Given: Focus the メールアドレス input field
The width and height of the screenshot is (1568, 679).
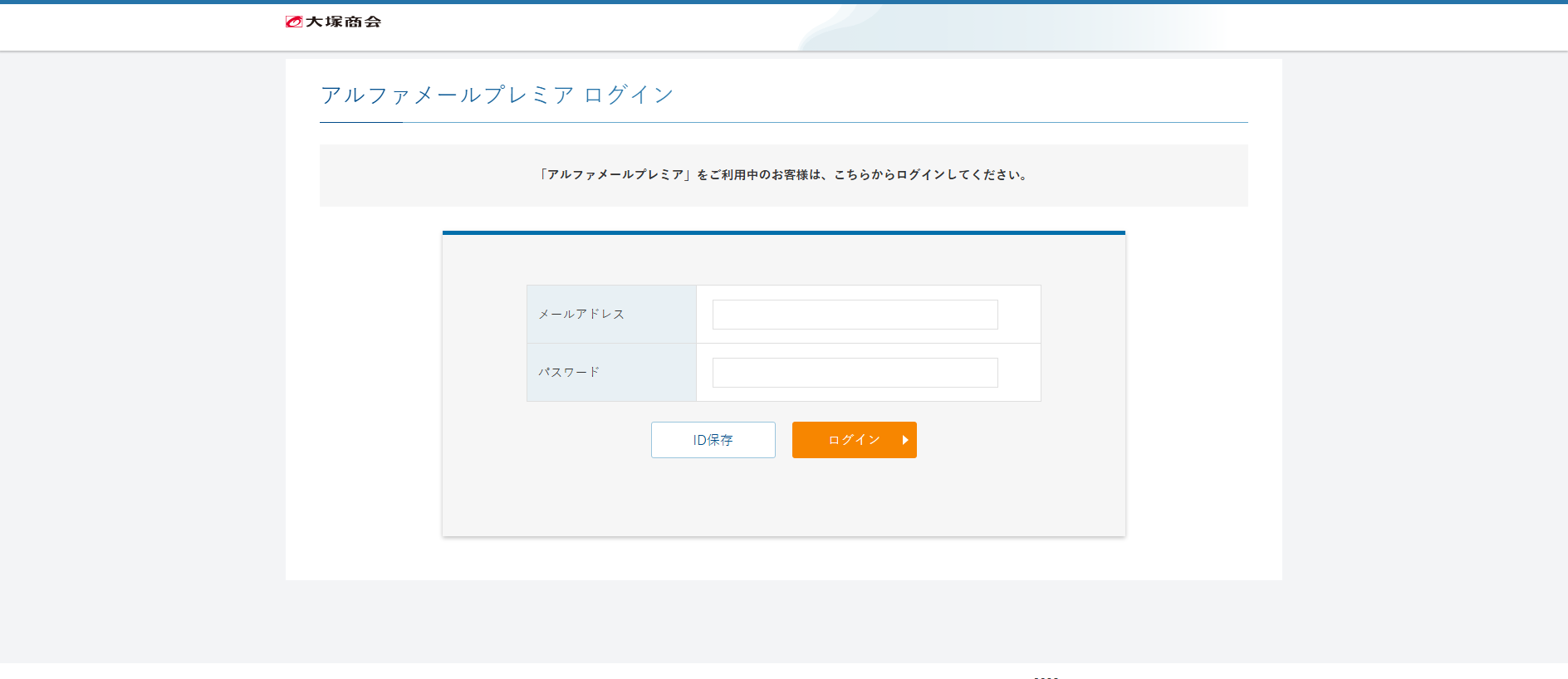Looking at the screenshot, I should [855, 315].
